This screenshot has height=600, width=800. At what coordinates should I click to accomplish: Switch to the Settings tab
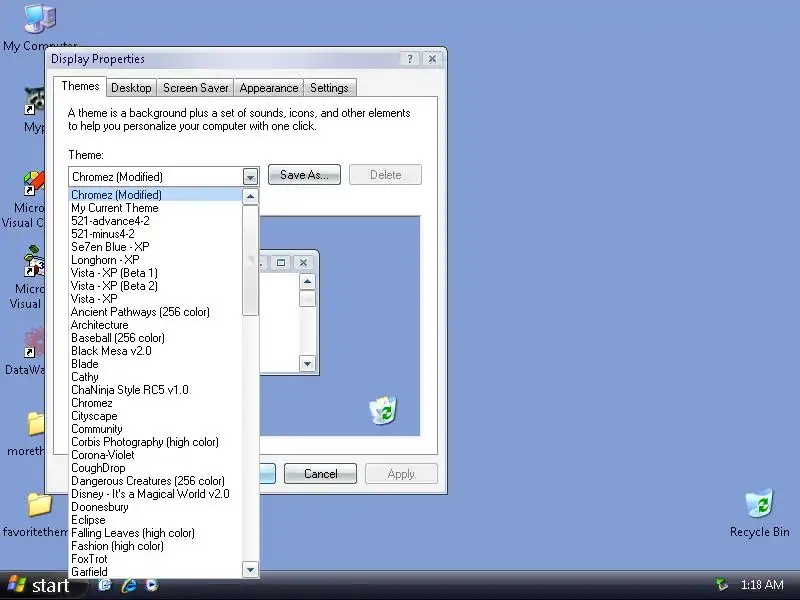(329, 88)
